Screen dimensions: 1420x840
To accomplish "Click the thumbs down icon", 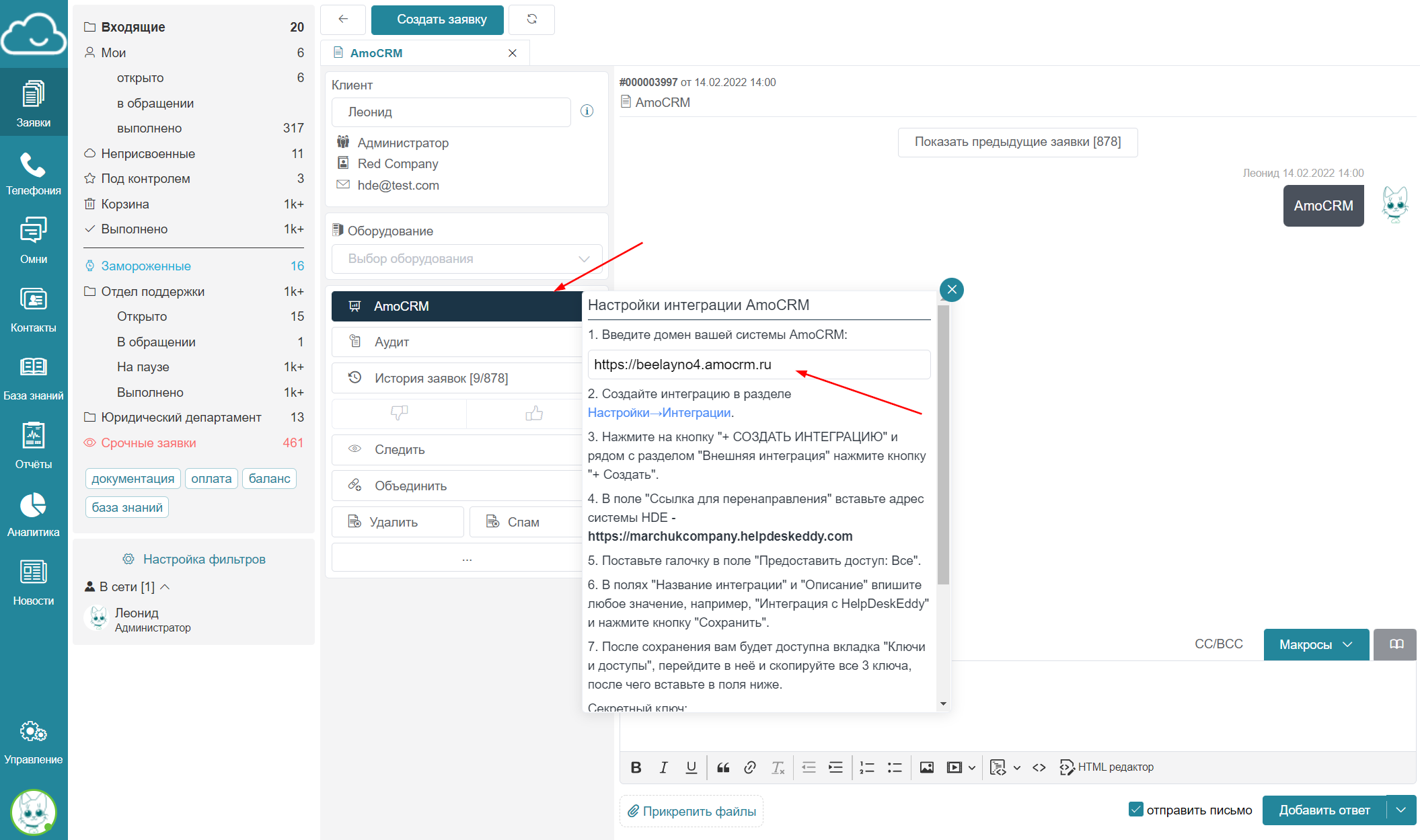I will 399,413.
